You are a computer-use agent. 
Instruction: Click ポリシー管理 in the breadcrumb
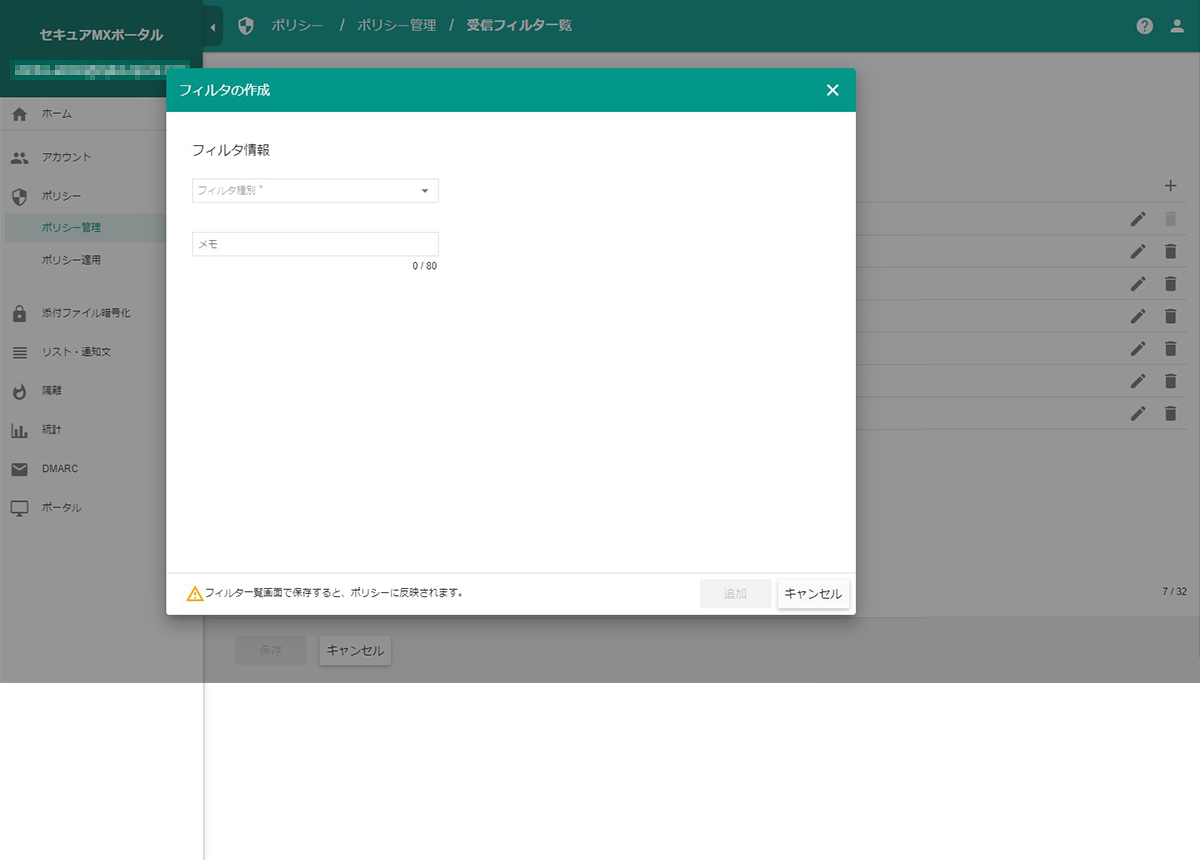pyautogui.click(x=396, y=26)
